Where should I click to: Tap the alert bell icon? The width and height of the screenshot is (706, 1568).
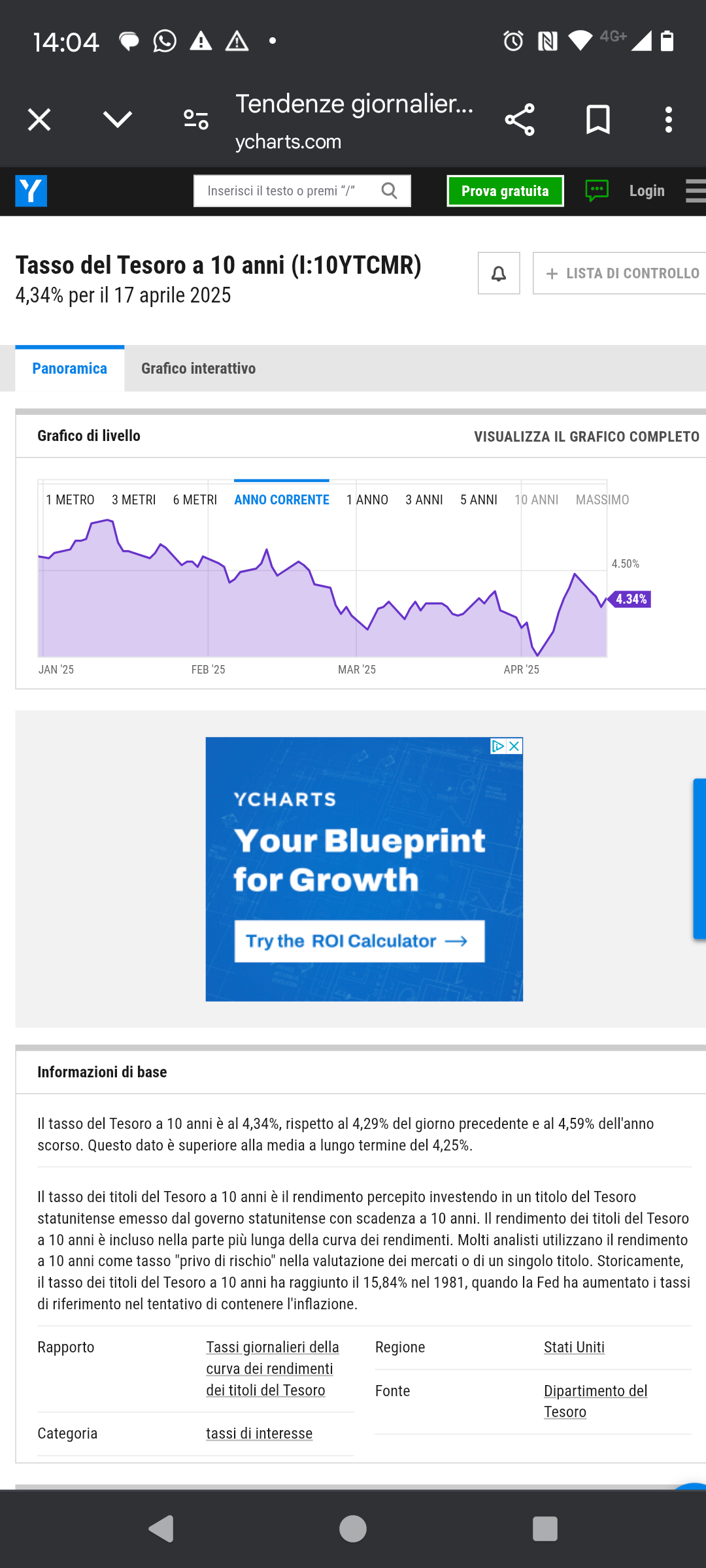[499, 273]
